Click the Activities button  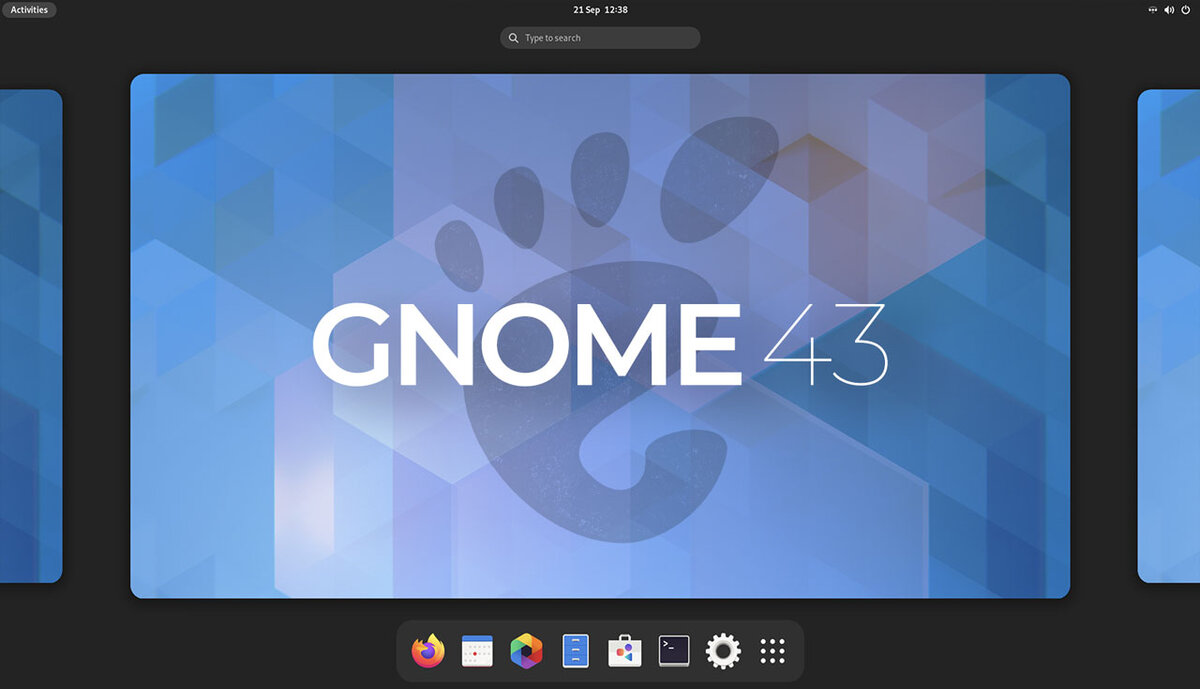[x=29, y=10]
